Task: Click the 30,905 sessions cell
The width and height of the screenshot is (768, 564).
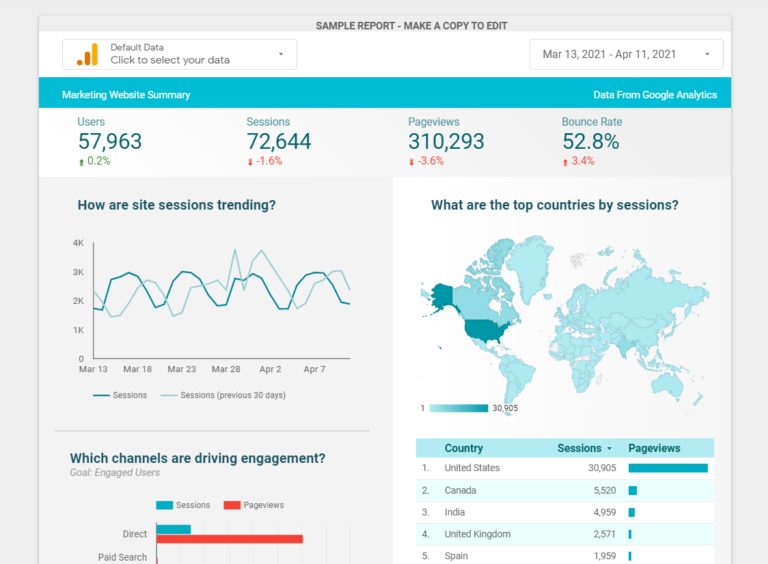Action: 602,468
